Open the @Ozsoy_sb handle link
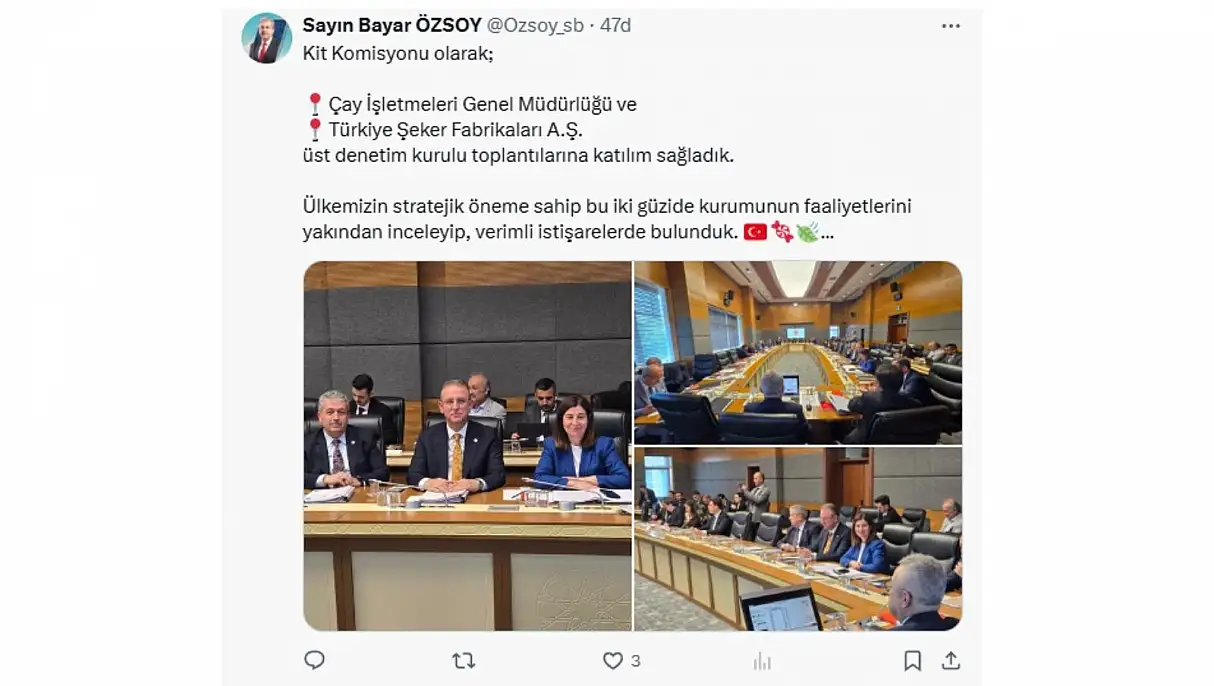Screen dimensions: 1214x686 coord(535,26)
